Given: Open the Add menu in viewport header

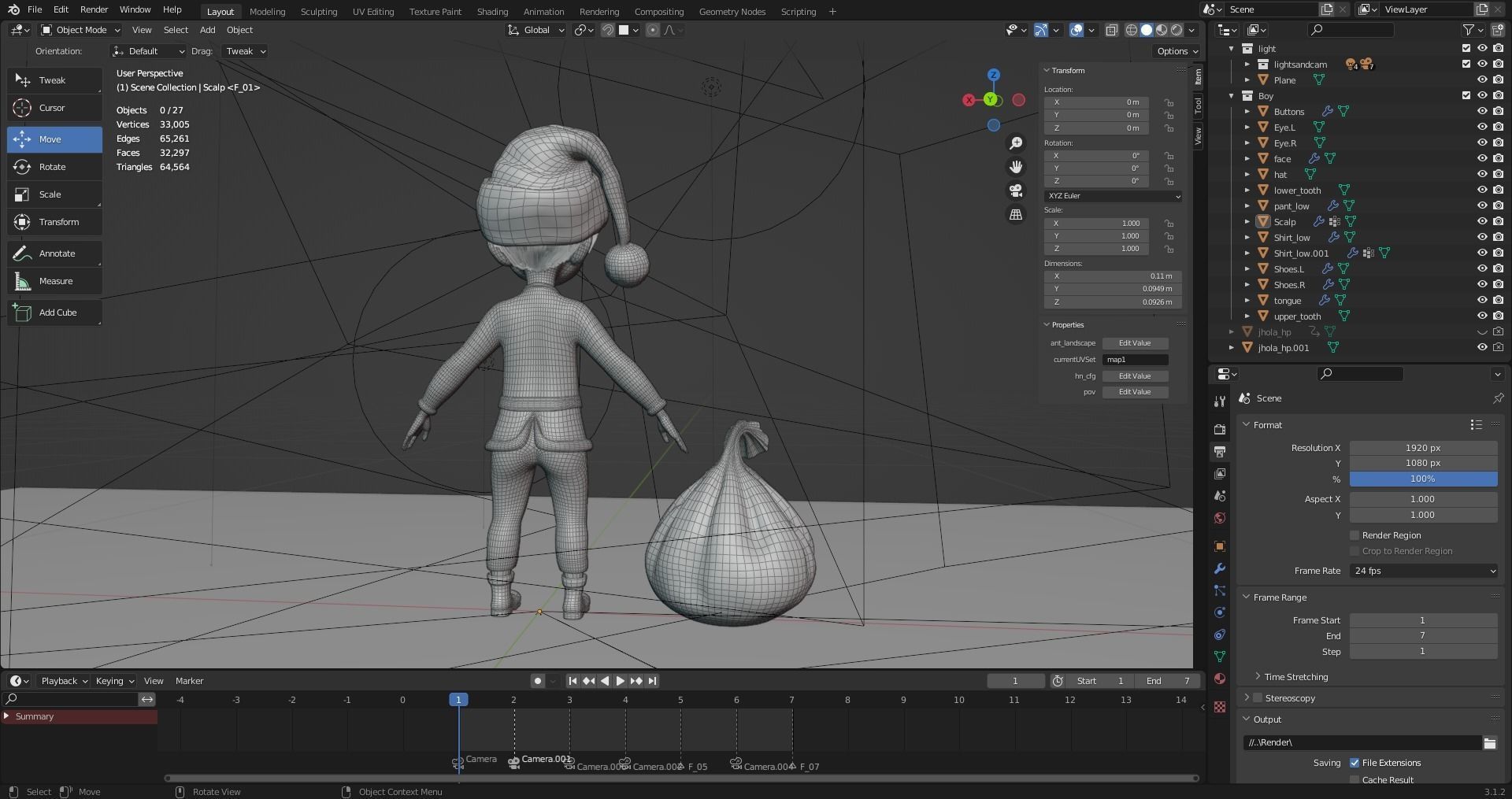Looking at the screenshot, I should [207, 30].
